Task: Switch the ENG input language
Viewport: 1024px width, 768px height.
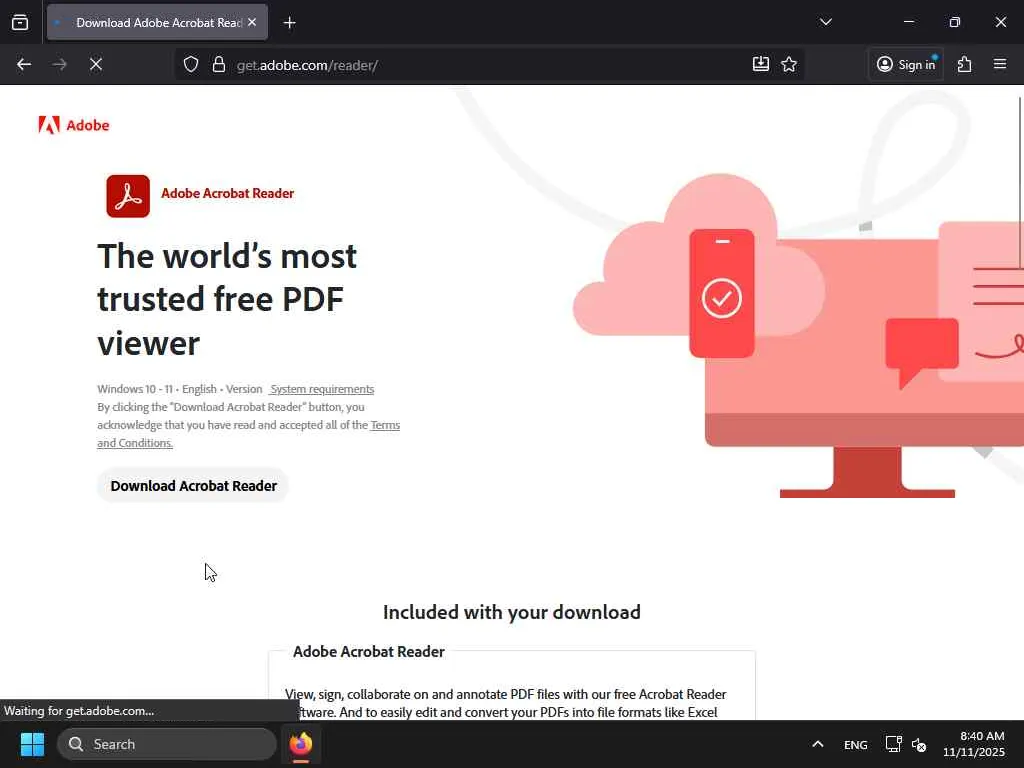Action: click(x=856, y=744)
